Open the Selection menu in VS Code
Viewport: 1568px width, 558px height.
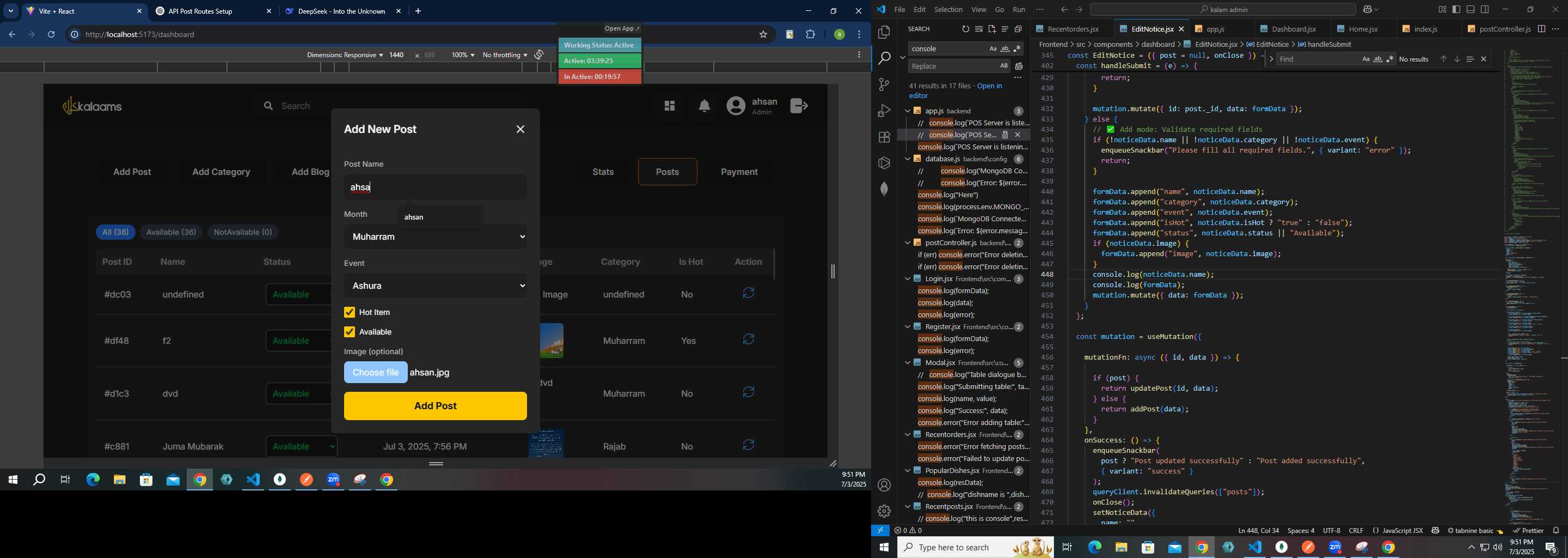(x=948, y=10)
